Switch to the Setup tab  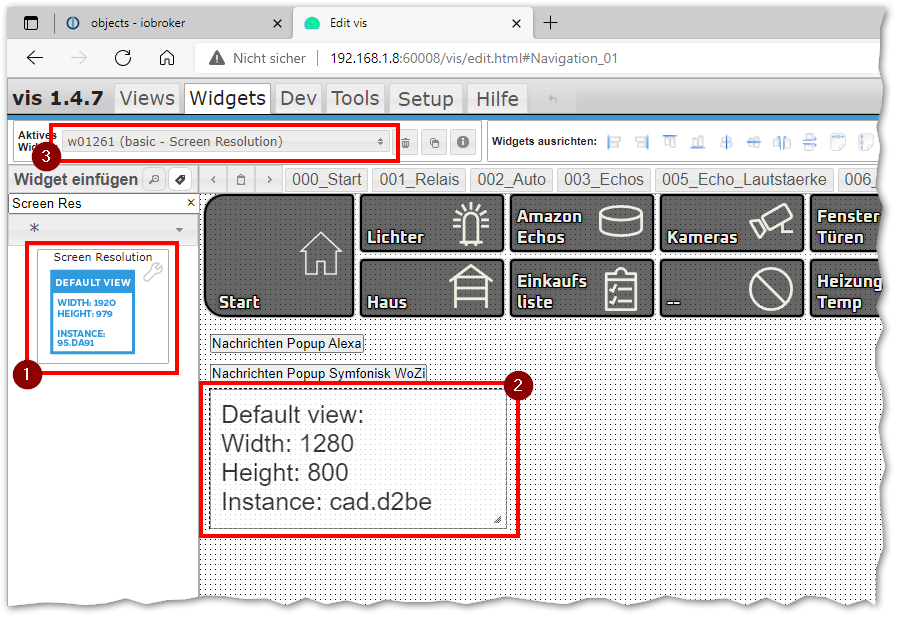pos(425,98)
